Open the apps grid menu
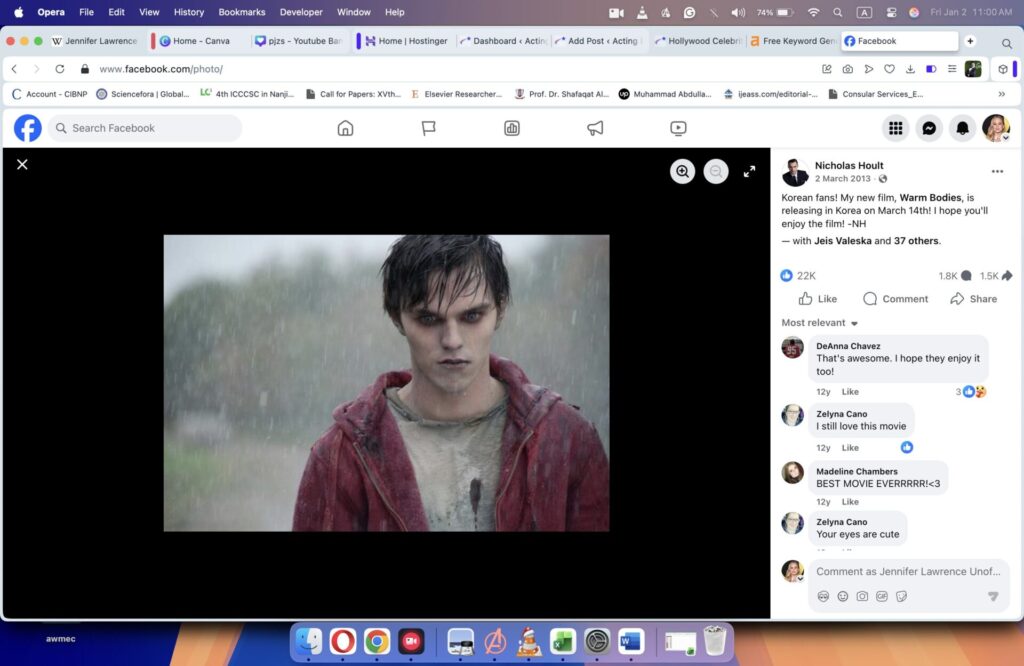The width and height of the screenshot is (1024, 666). tap(896, 128)
